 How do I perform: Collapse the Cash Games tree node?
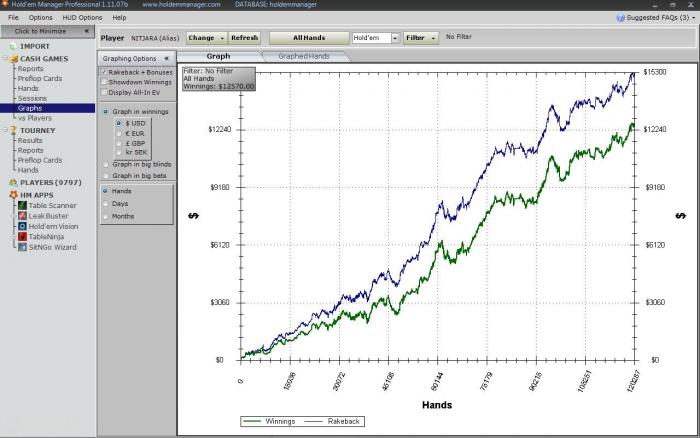(x=6, y=59)
